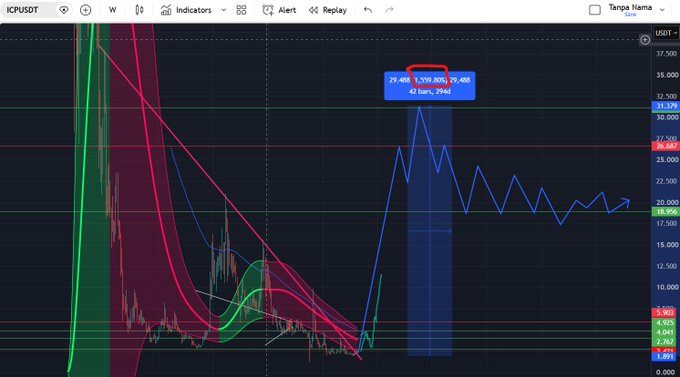Viewport: 680px width, 377px height.
Task: Change the W weekly timeframe
Action: coord(112,10)
